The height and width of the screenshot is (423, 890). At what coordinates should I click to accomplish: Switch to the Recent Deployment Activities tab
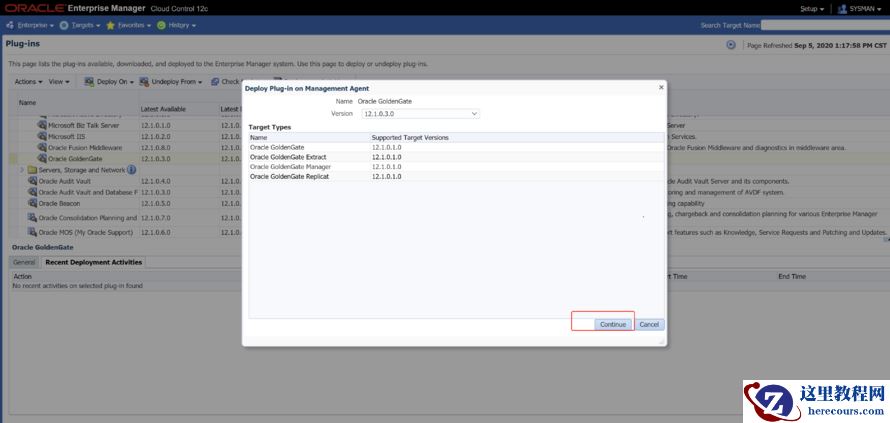(93, 262)
